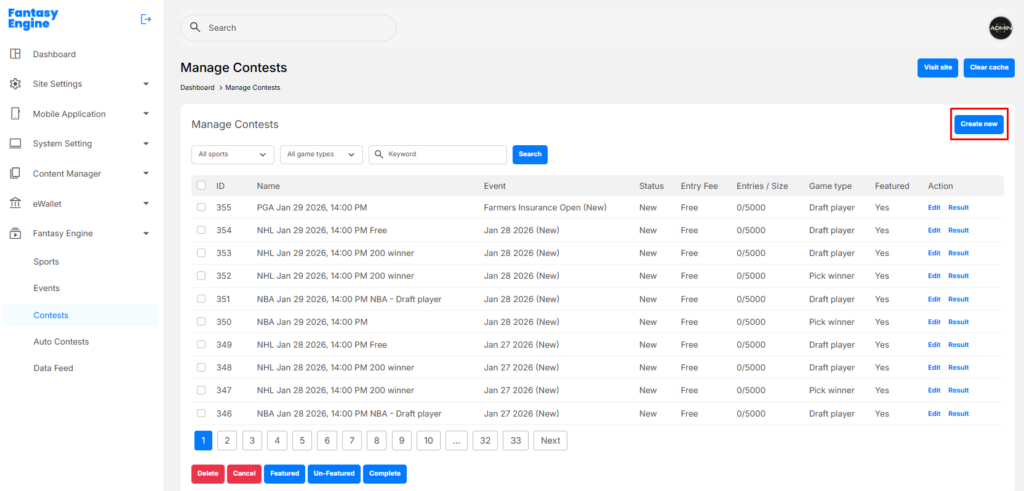
Task: Click Edit link for contest 353
Action: [934, 253]
